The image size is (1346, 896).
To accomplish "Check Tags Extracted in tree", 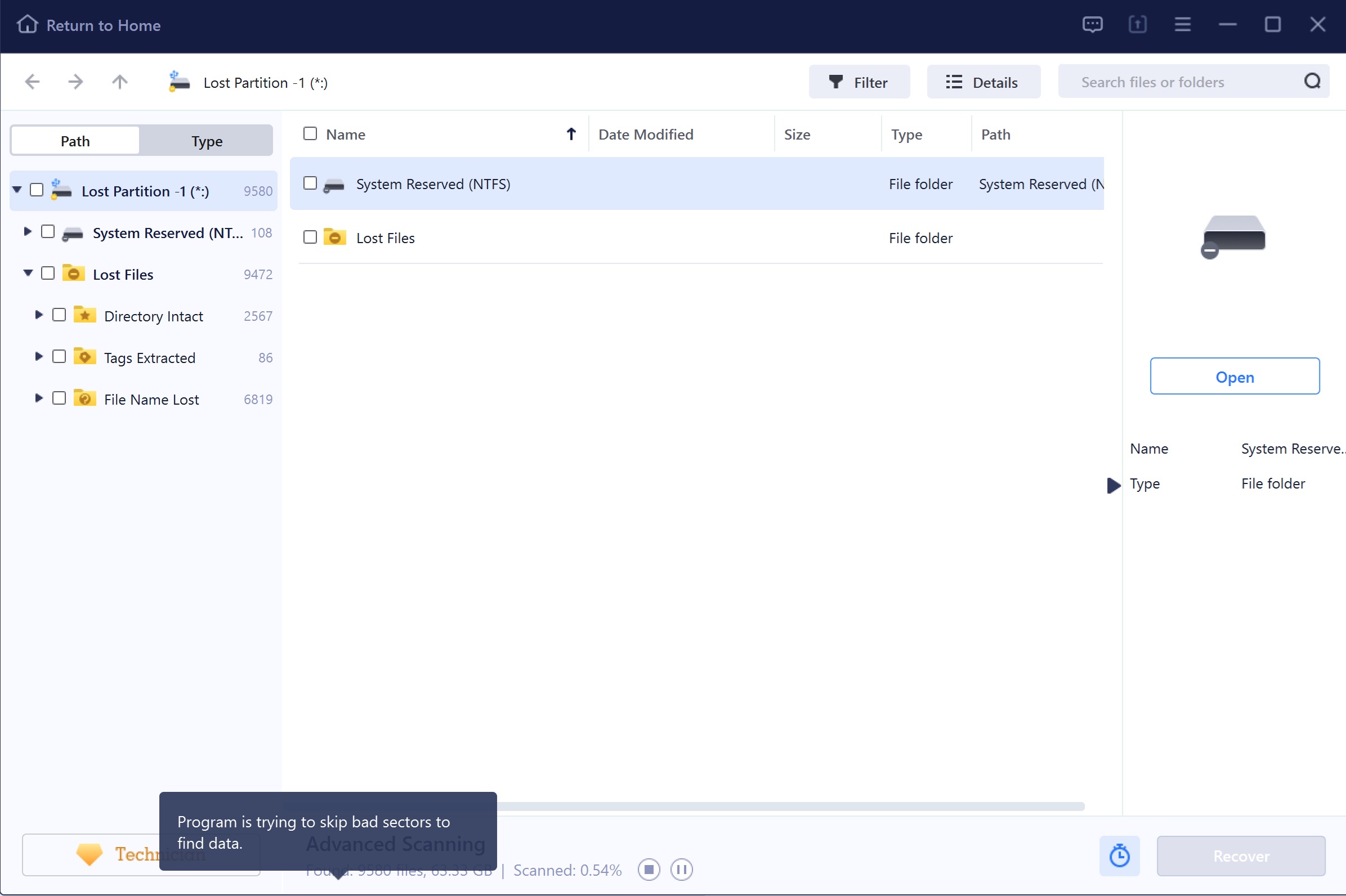I will tap(59, 357).
